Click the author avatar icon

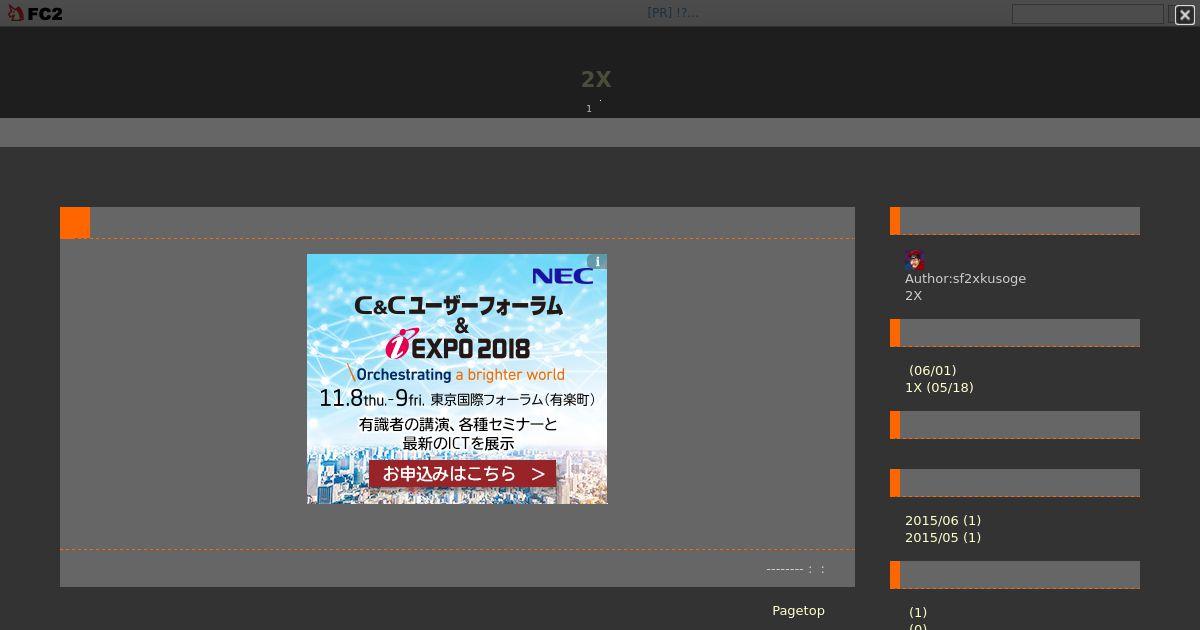(x=914, y=260)
